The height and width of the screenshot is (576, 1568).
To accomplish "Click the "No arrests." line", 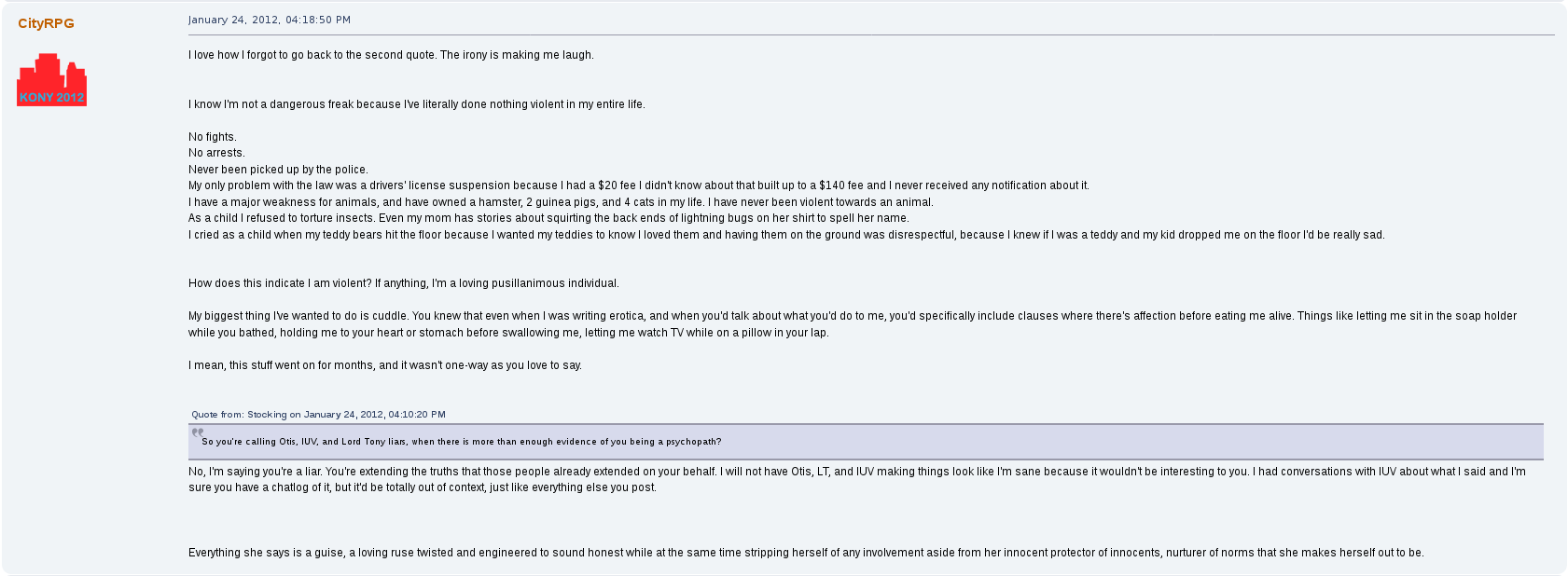I will 216,153.
